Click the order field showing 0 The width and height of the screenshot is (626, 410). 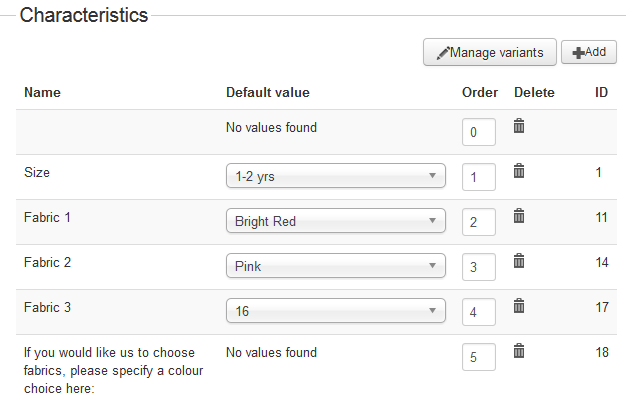tap(479, 132)
